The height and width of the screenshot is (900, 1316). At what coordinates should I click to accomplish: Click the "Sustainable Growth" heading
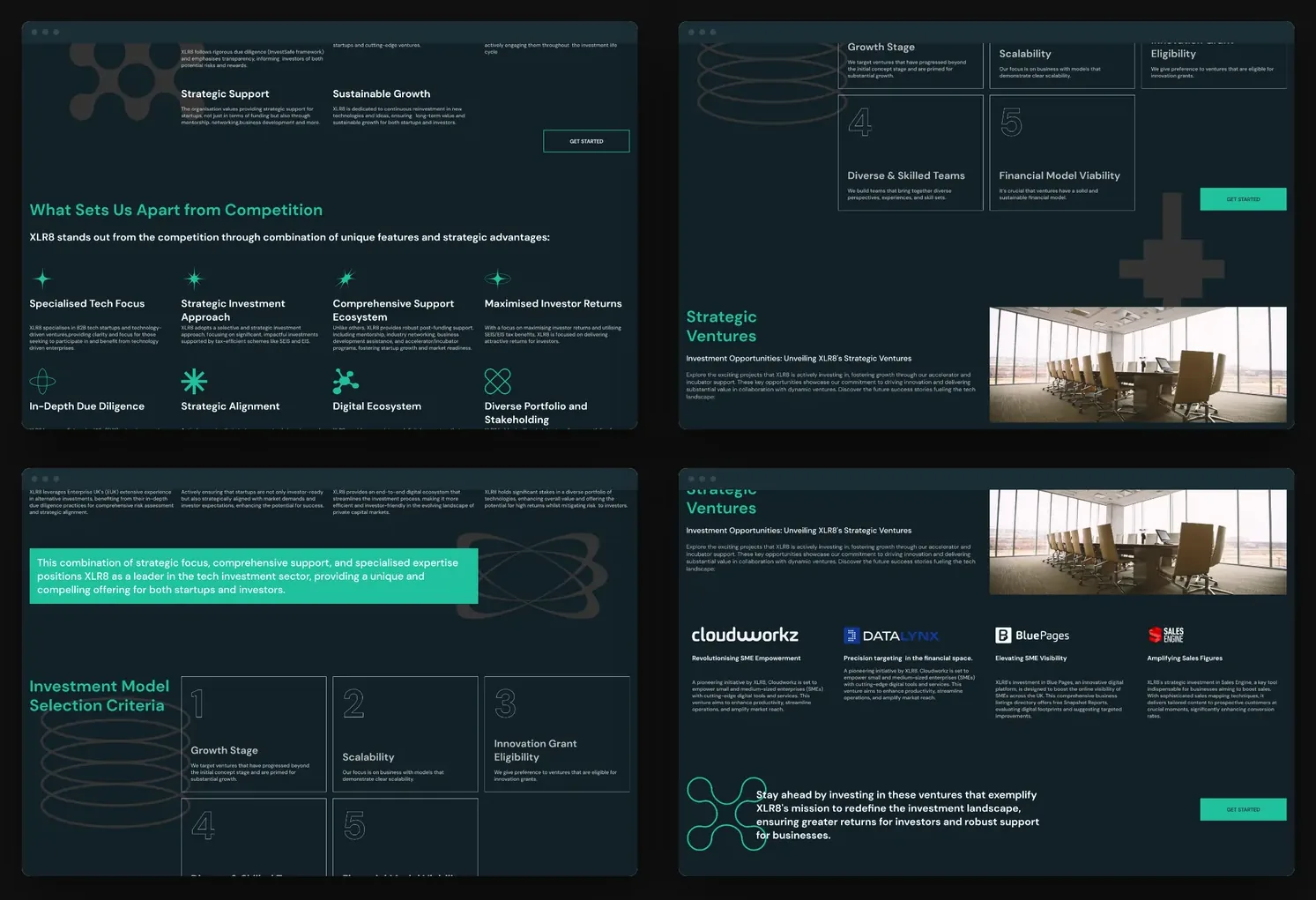pyautogui.click(x=382, y=93)
